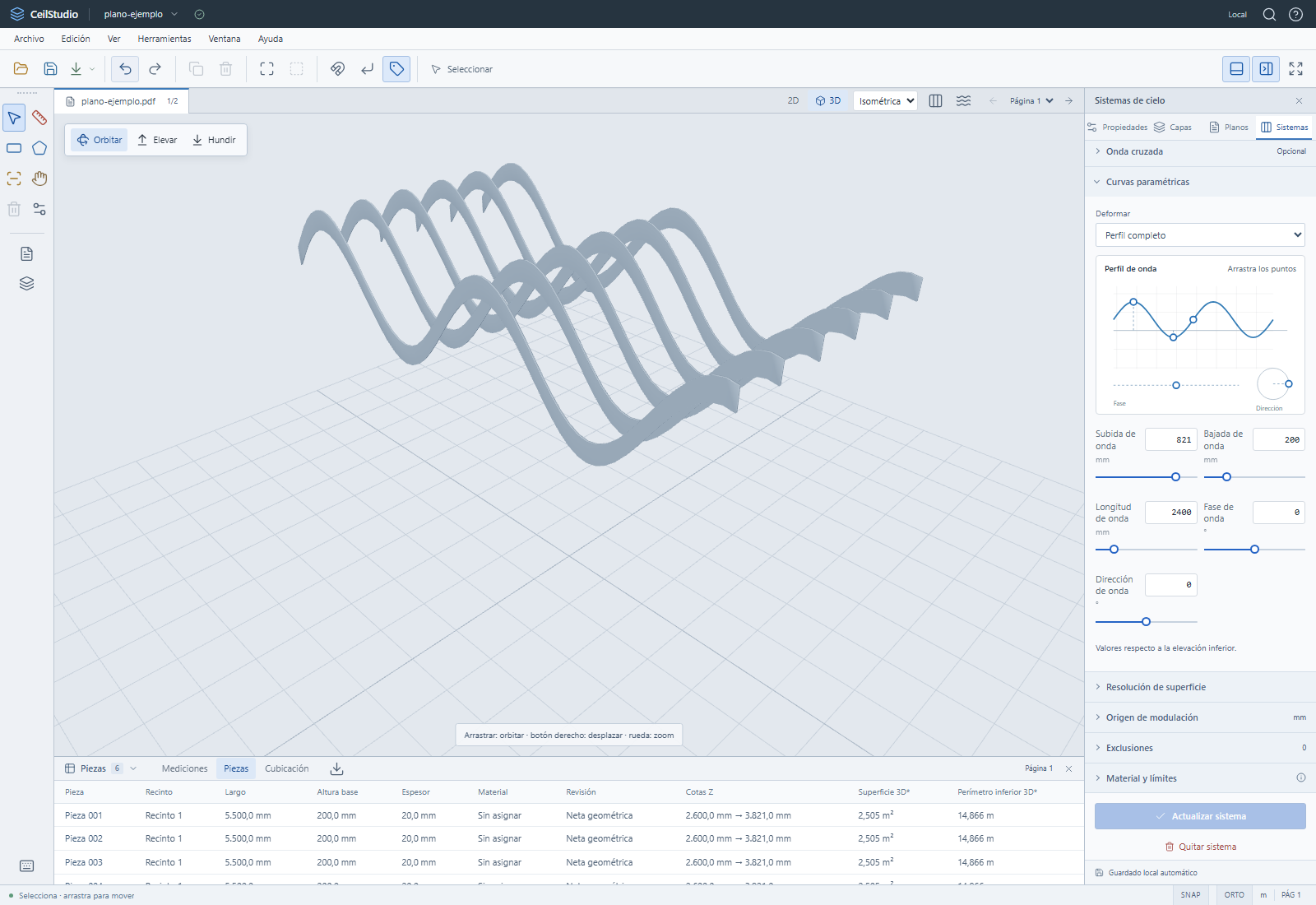Choose the polygon drawing tool
The height and width of the screenshot is (905, 1316).
click(x=39, y=148)
